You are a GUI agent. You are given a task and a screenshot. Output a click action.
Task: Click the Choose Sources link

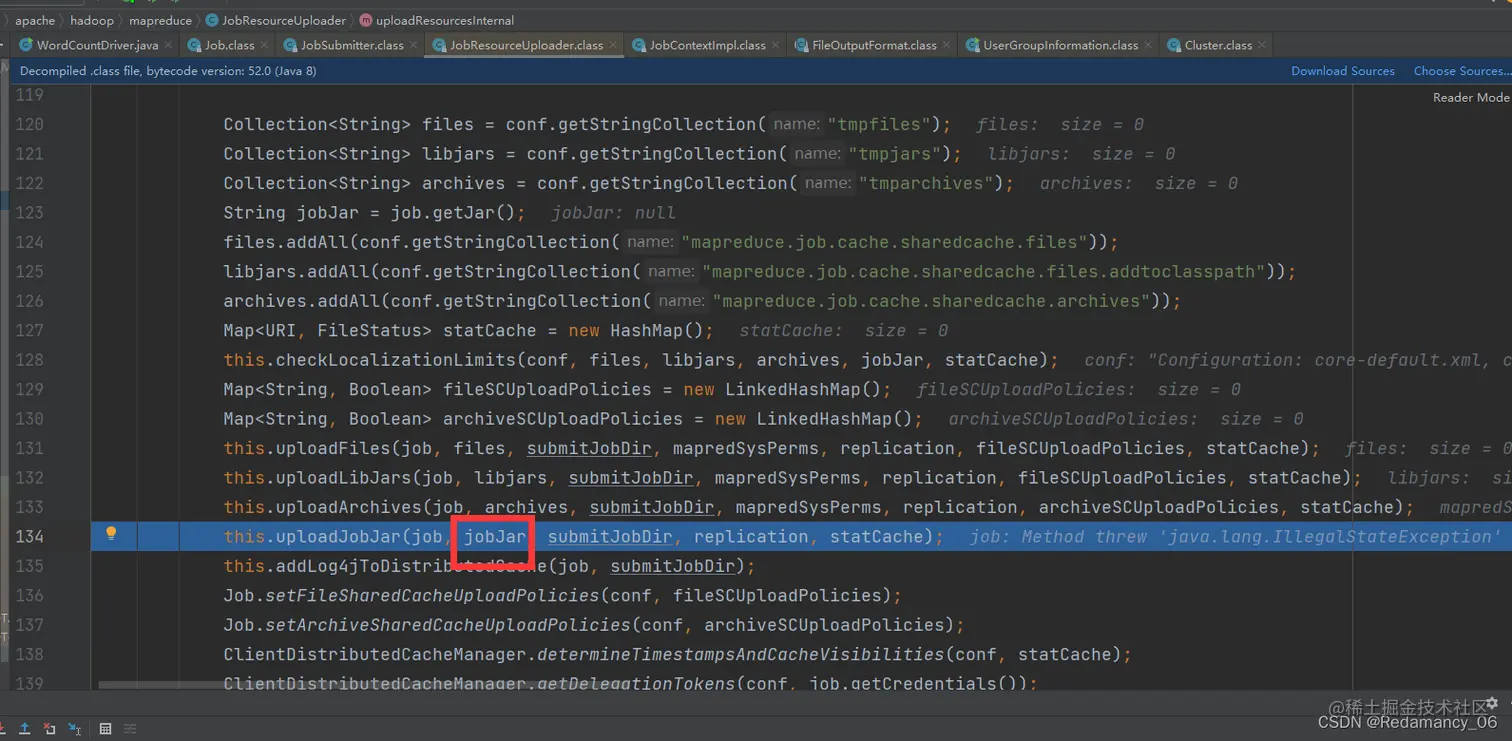pyautogui.click(x=1461, y=71)
